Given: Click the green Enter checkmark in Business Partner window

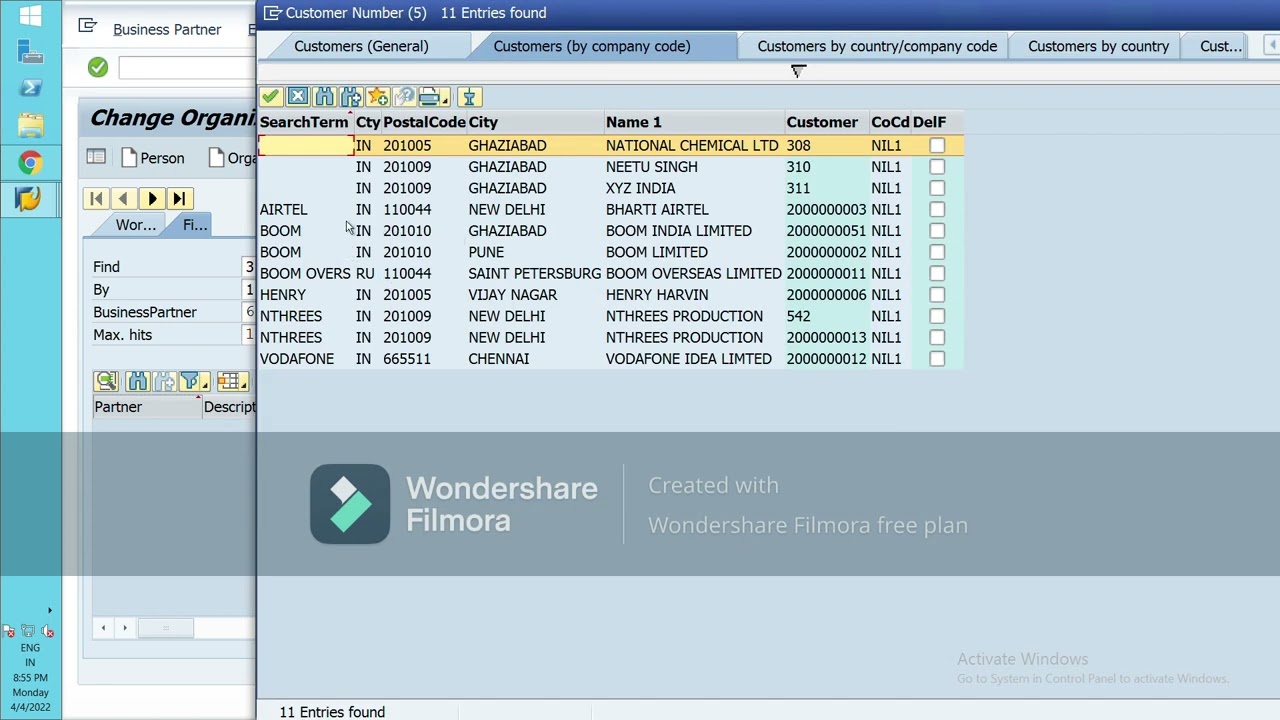Looking at the screenshot, I should point(98,67).
